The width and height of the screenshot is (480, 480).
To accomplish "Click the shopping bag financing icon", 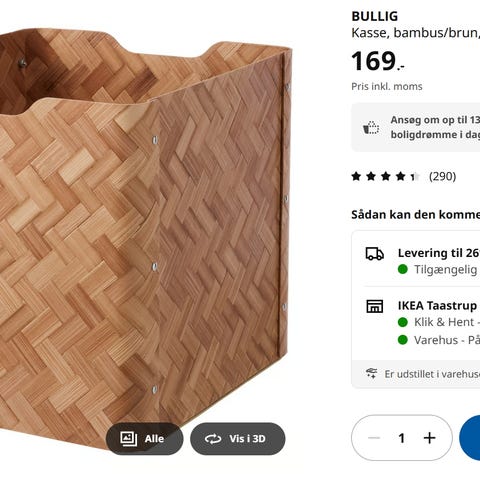I will [371, 128].
